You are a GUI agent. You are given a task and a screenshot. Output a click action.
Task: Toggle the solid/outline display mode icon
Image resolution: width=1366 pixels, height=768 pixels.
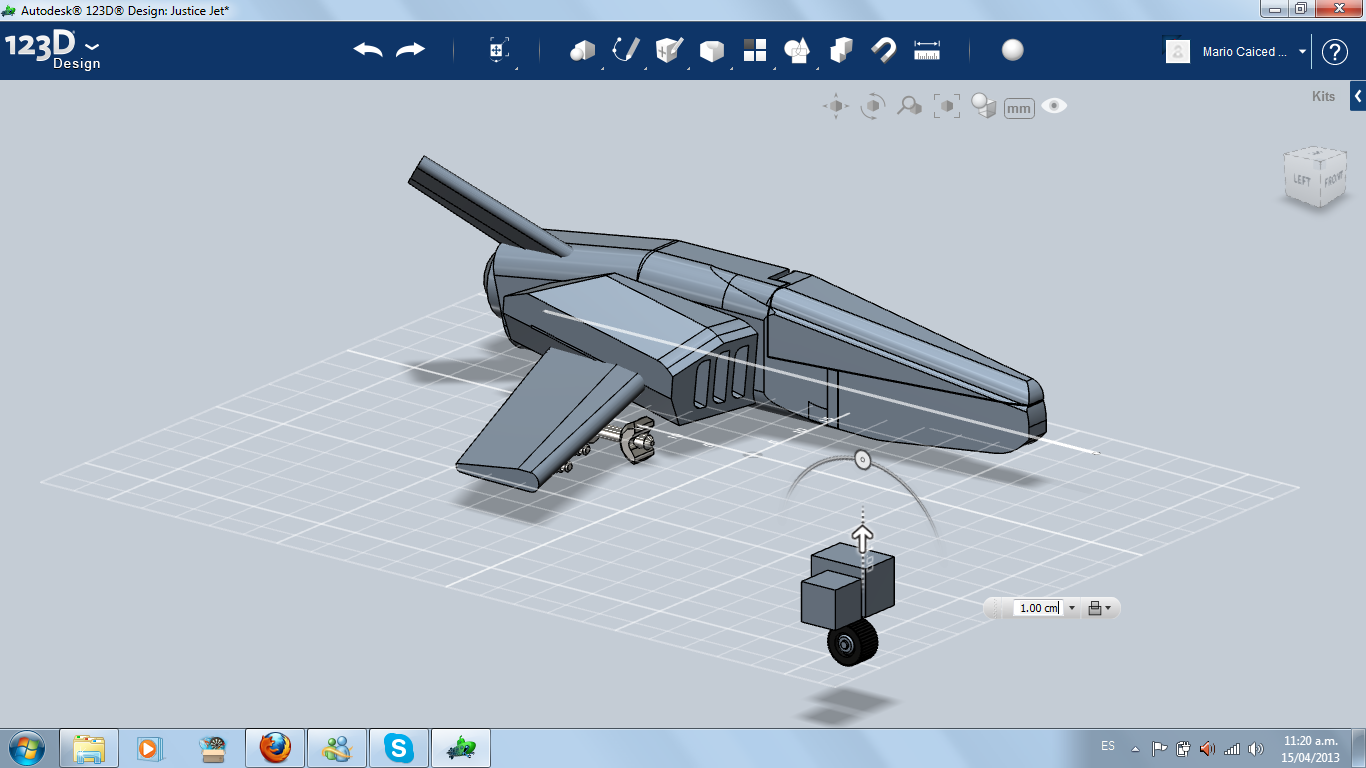click(x=985, y=106)
